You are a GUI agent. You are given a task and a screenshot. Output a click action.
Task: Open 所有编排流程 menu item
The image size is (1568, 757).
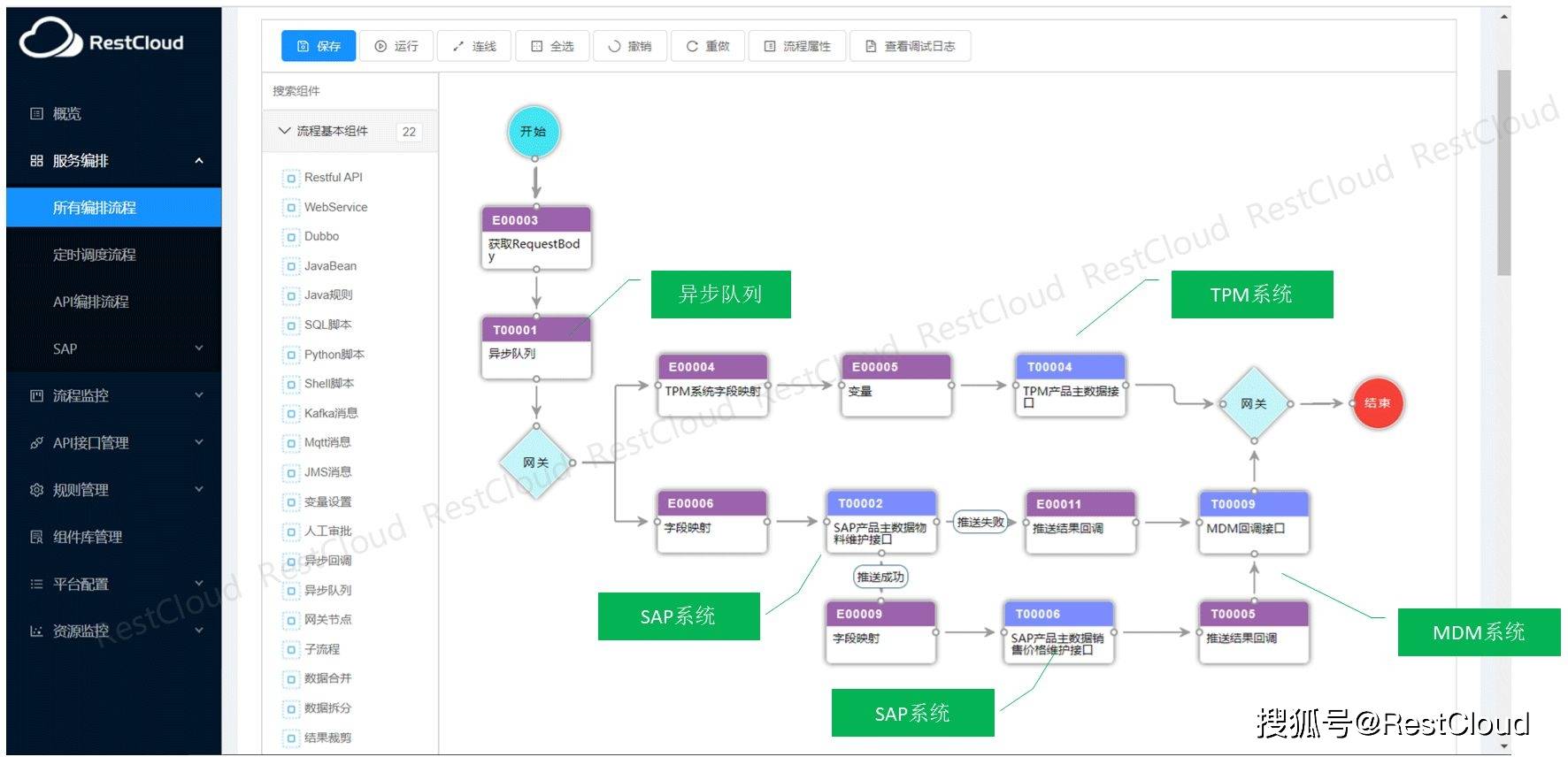click(x=114, y=207)
